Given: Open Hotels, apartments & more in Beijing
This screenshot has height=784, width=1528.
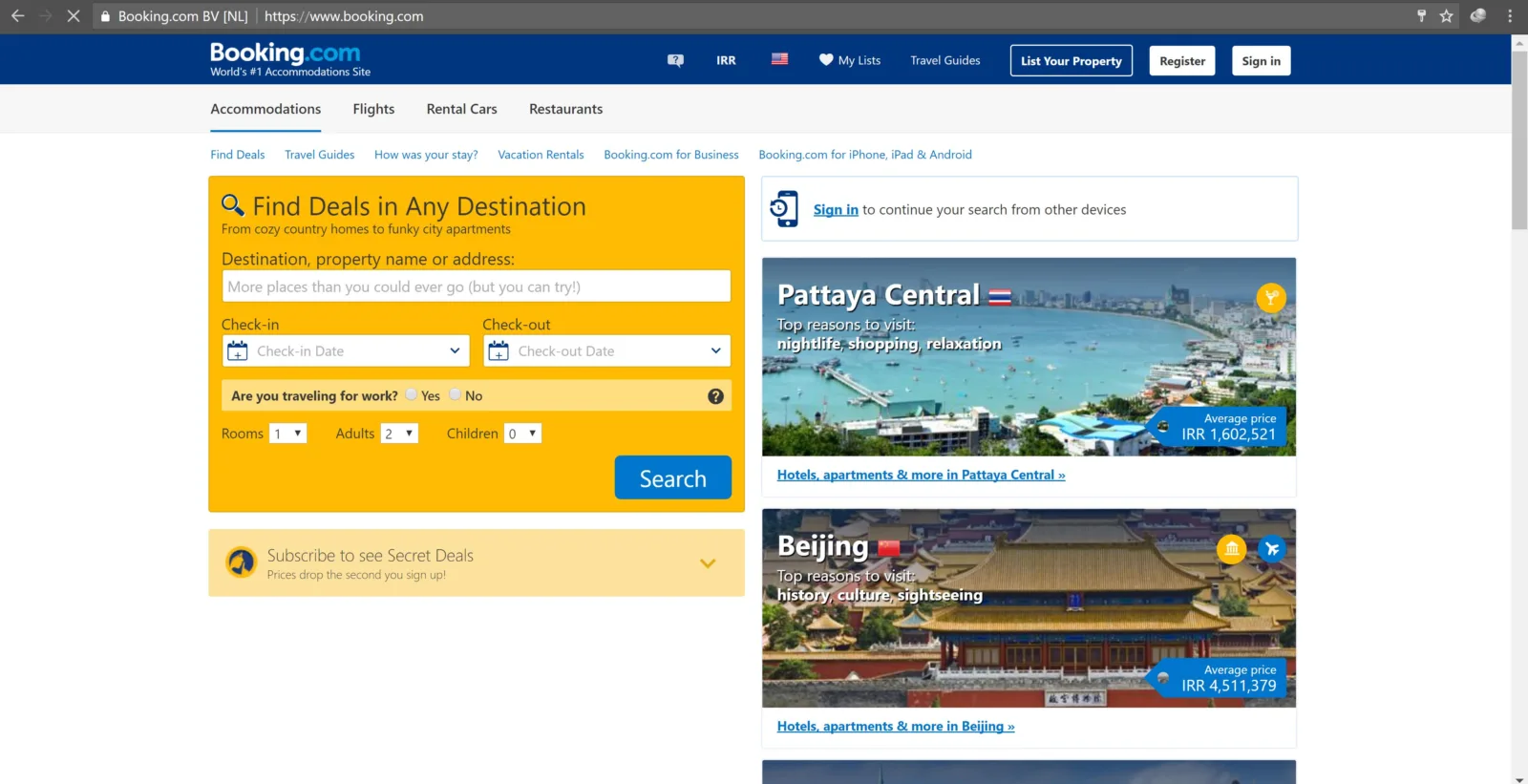Looking at the screenshot, I should 896,727.
